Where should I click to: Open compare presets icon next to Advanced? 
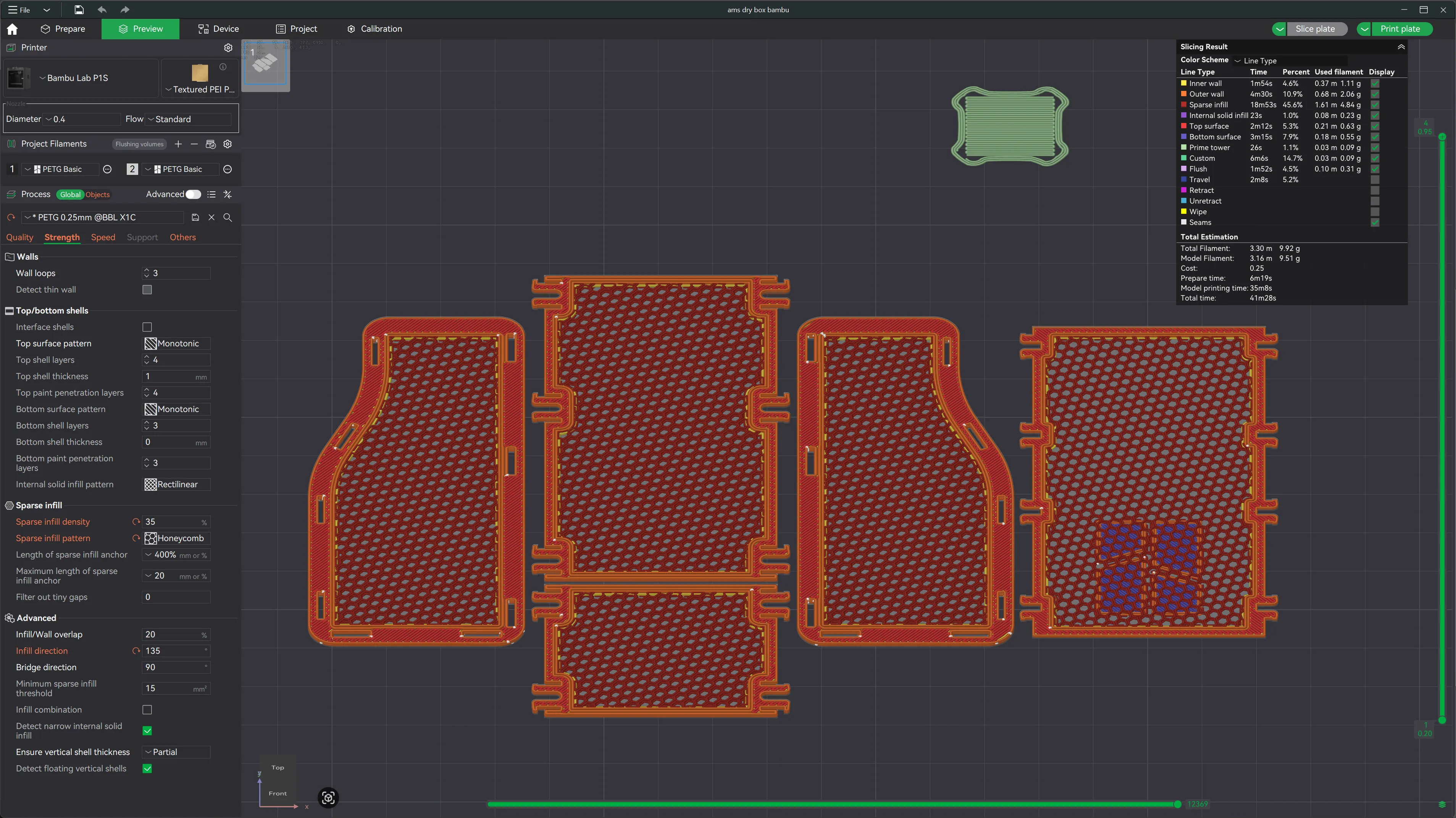(x=227, y=194)
